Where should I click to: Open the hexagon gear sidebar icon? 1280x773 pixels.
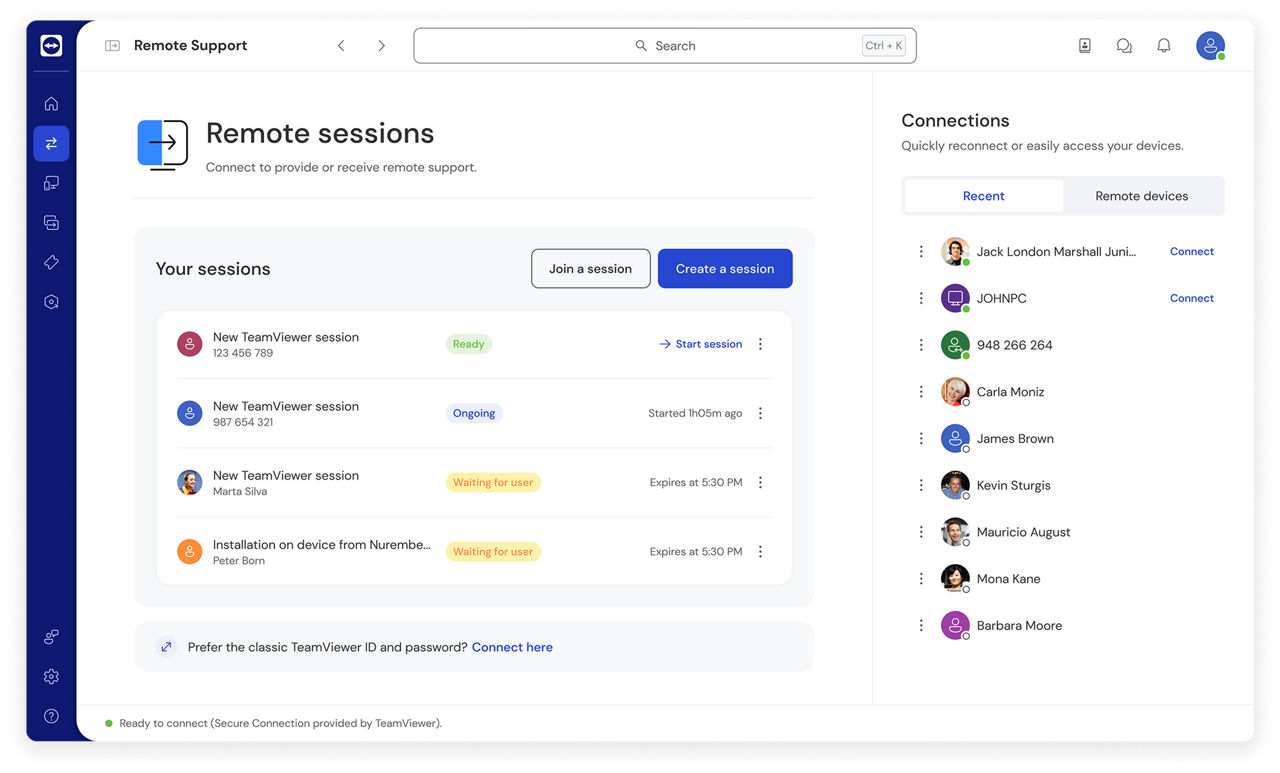51,301
